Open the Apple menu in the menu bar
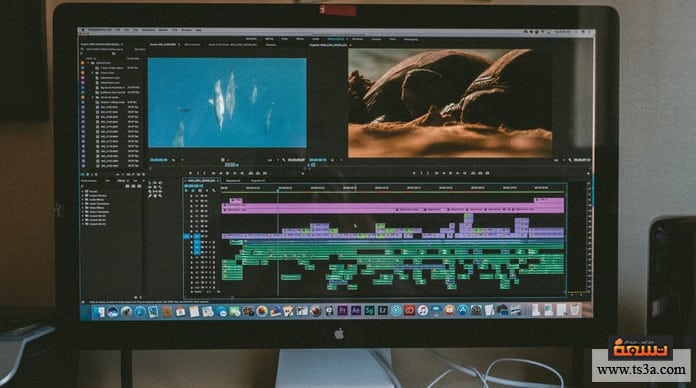 pos(83,30)
